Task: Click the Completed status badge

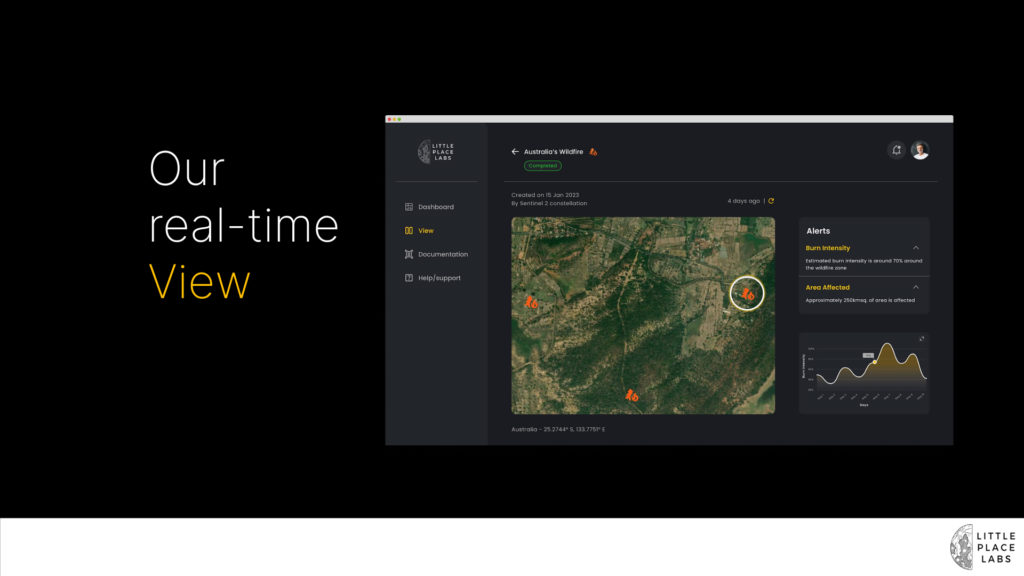Action: click(543, 166)
